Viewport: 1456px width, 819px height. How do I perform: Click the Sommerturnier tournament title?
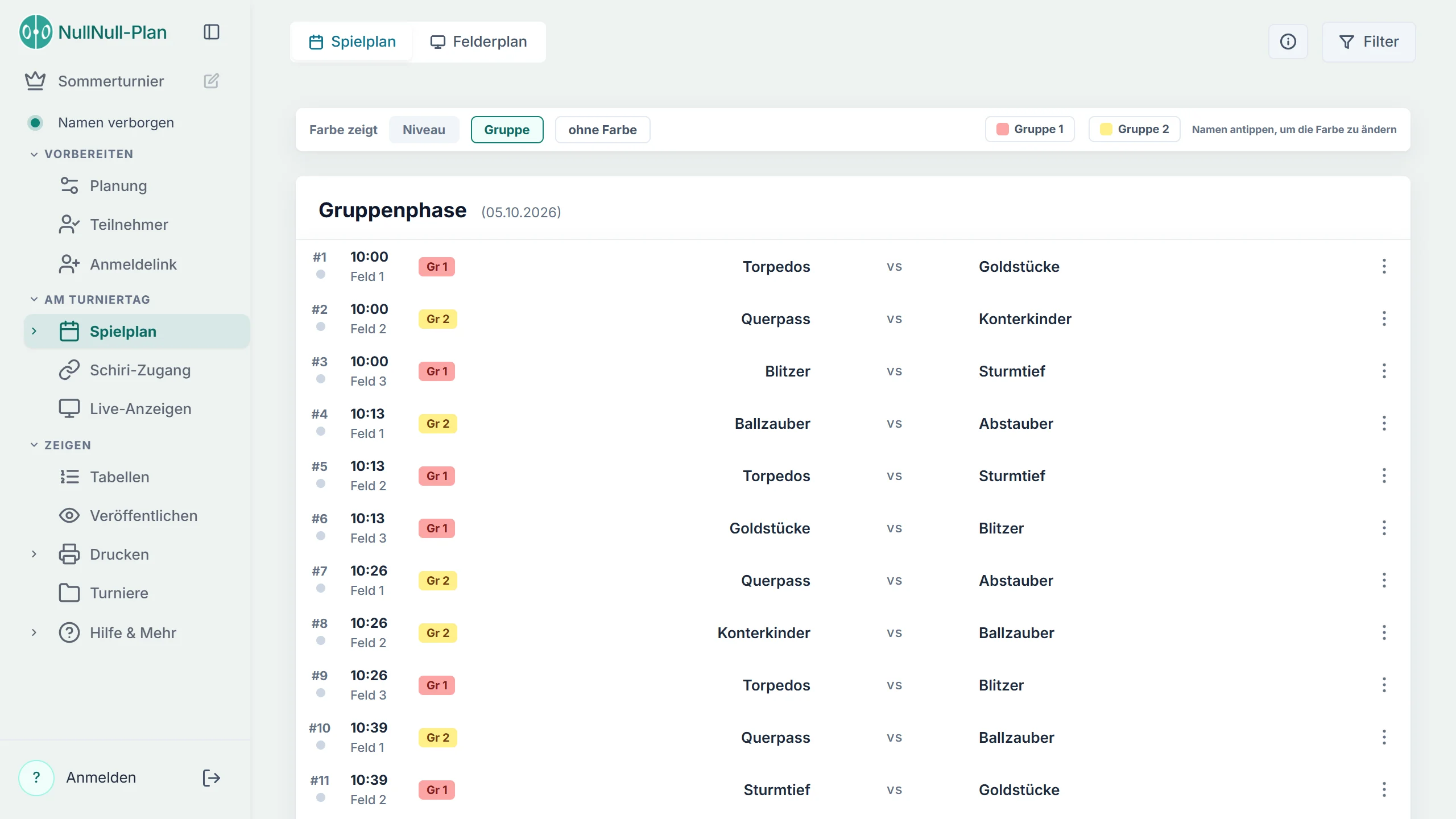coord(111,81)
